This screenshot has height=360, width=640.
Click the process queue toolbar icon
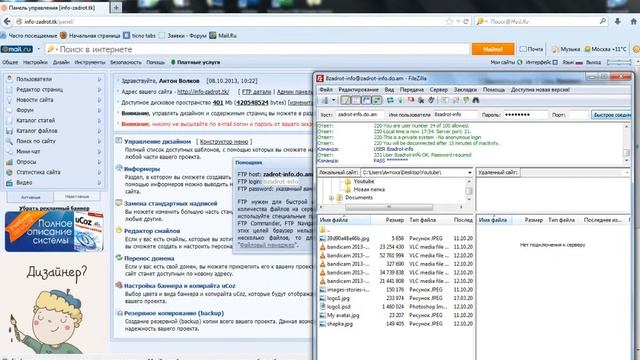pyautogui.click(x=400, y=100)
